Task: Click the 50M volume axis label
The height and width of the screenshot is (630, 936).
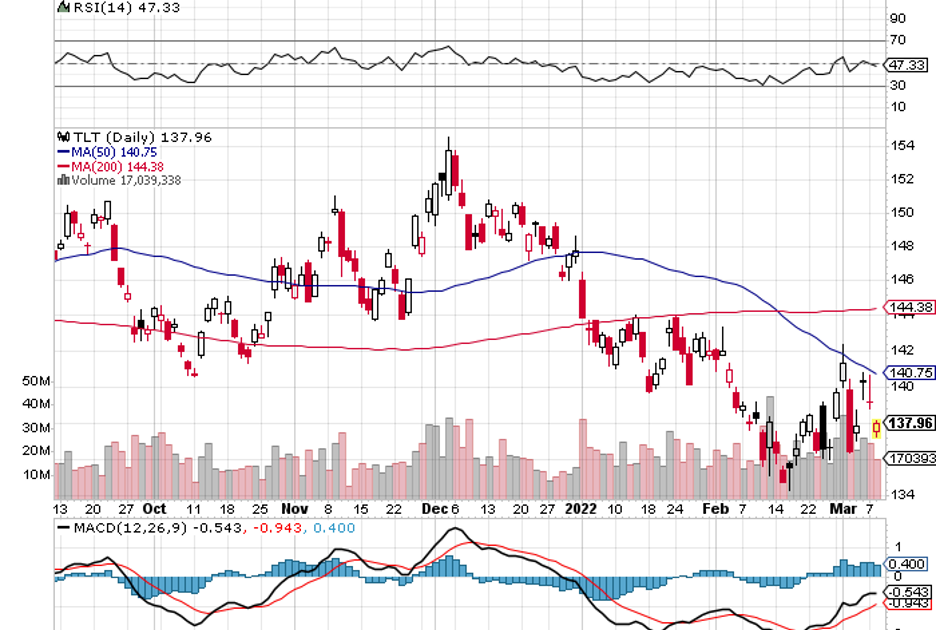Action: tap(36, 381)
